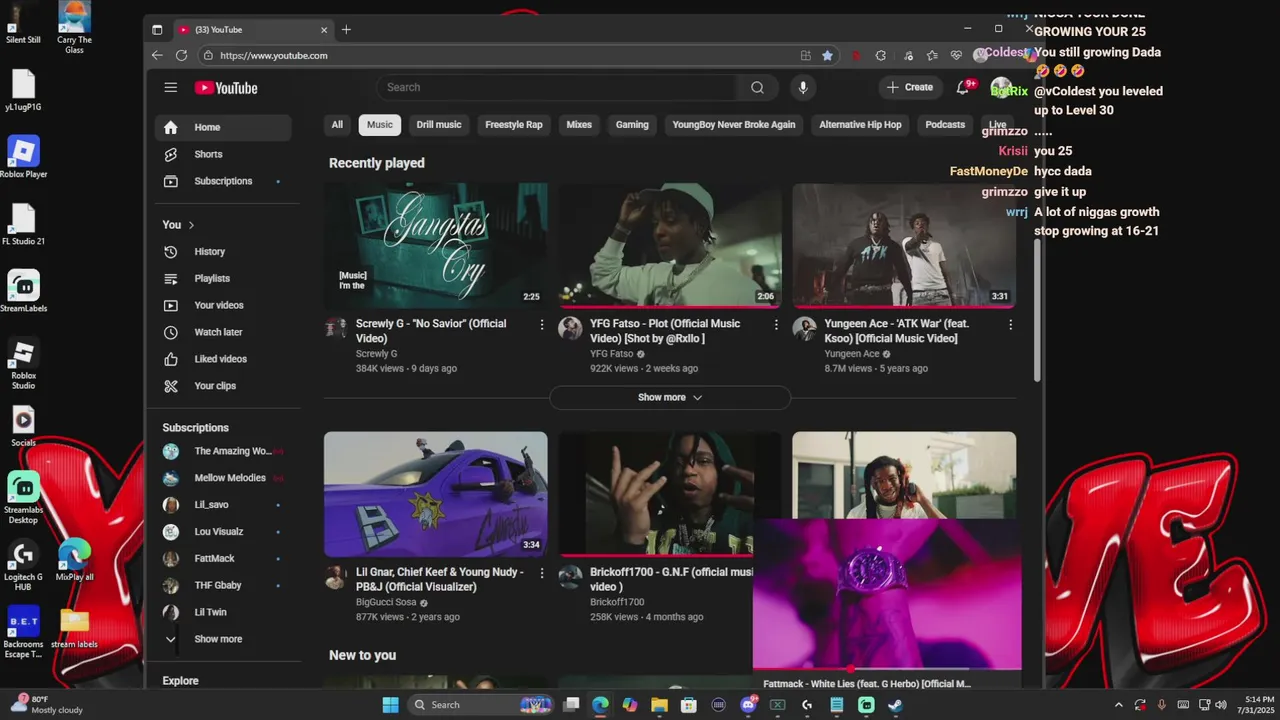
Task: Click the browser address bar URL
Action: [274, 56]
